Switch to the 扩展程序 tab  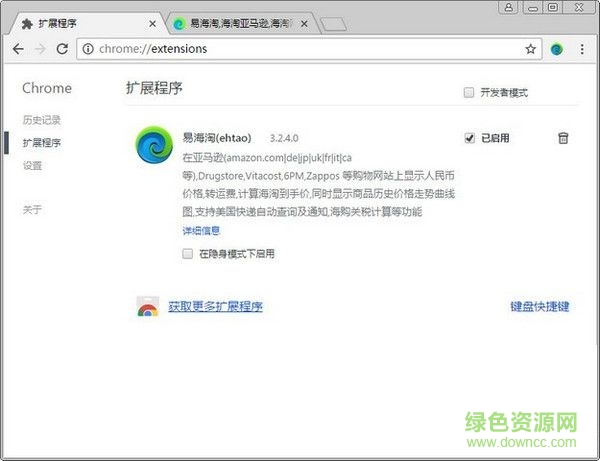click(88, 24)
